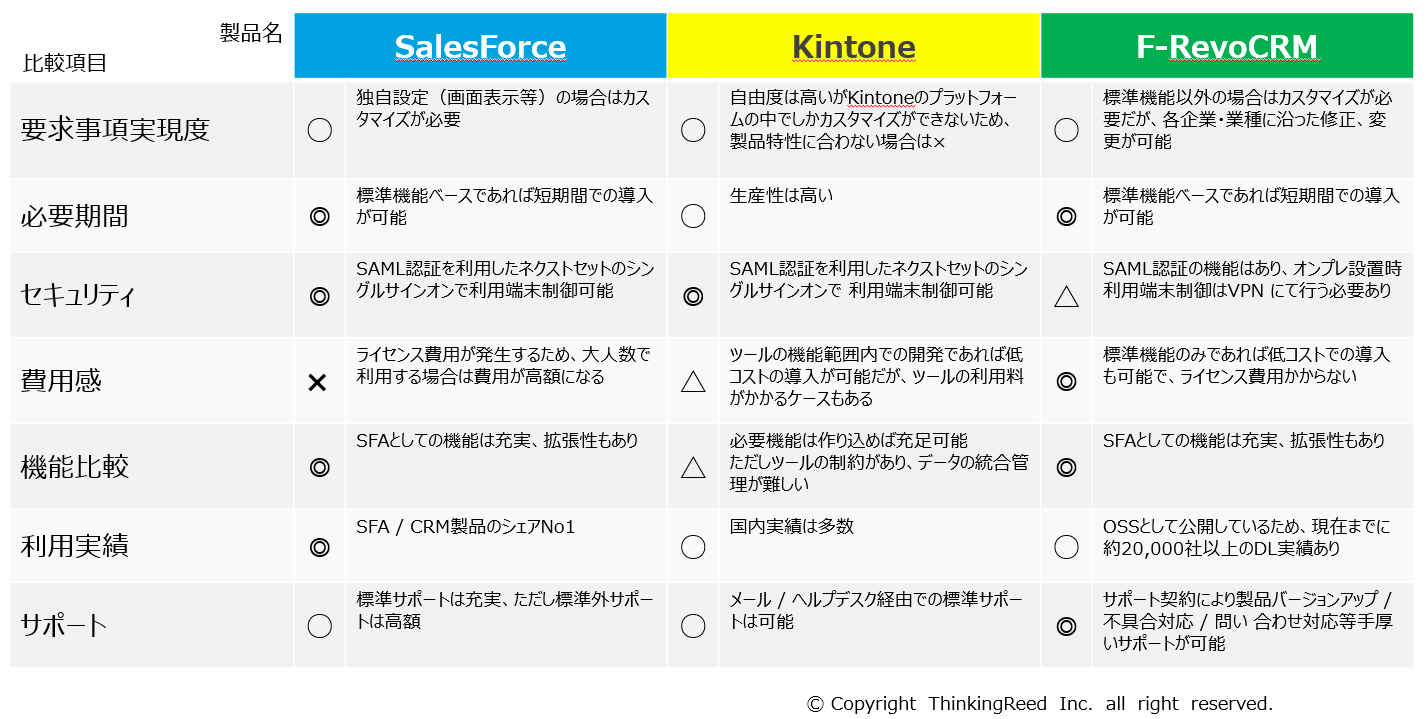Click the 'SFA / CRM製品のシェアNo1' text cell

click(466, 527)
